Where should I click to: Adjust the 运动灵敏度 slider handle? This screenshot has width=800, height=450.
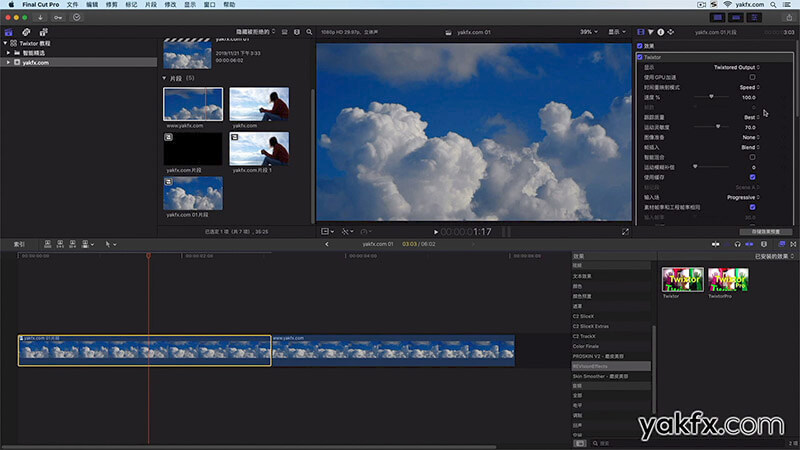718,127
